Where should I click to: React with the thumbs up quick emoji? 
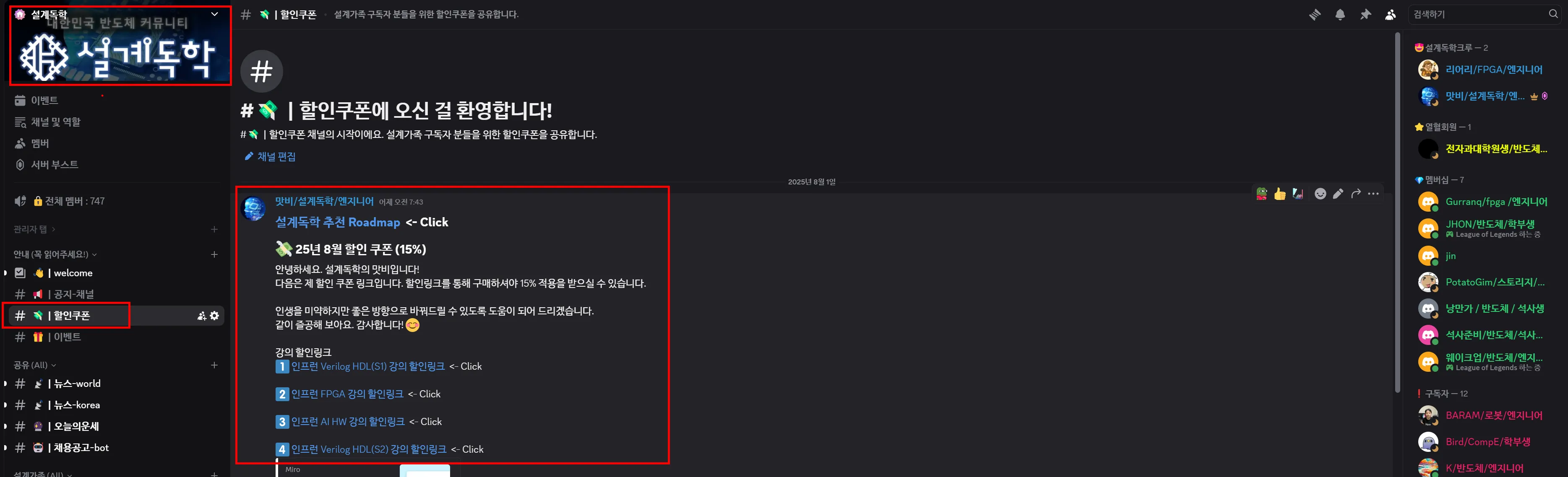click(x=1279, y=194)
